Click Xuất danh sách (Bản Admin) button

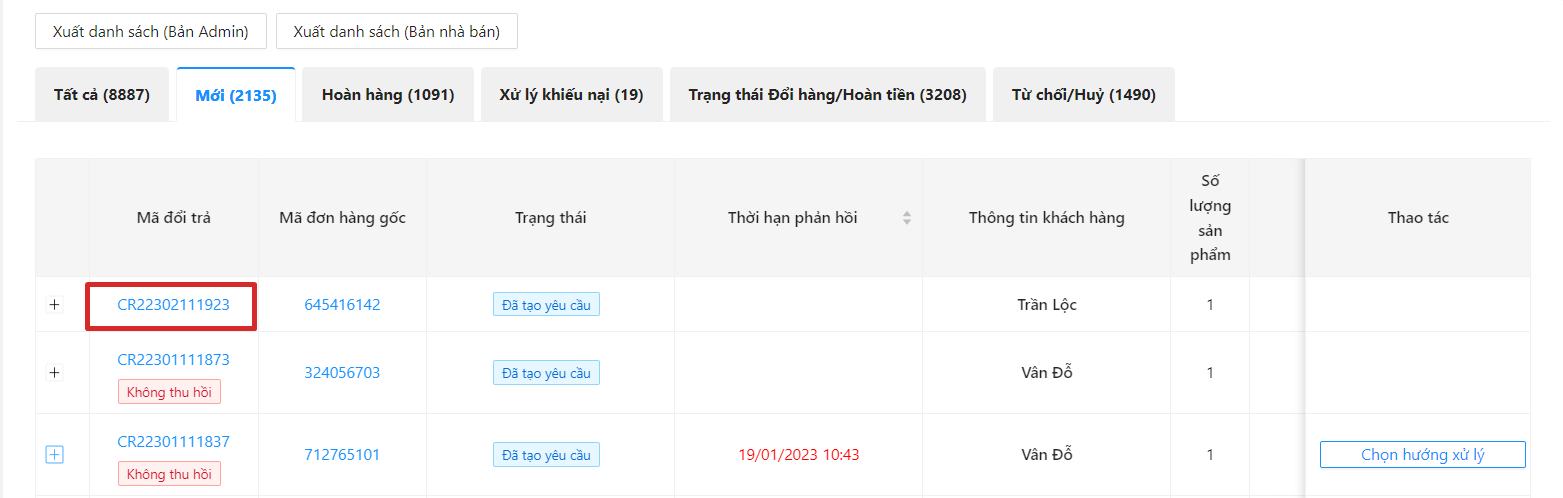tap(151, 31)
